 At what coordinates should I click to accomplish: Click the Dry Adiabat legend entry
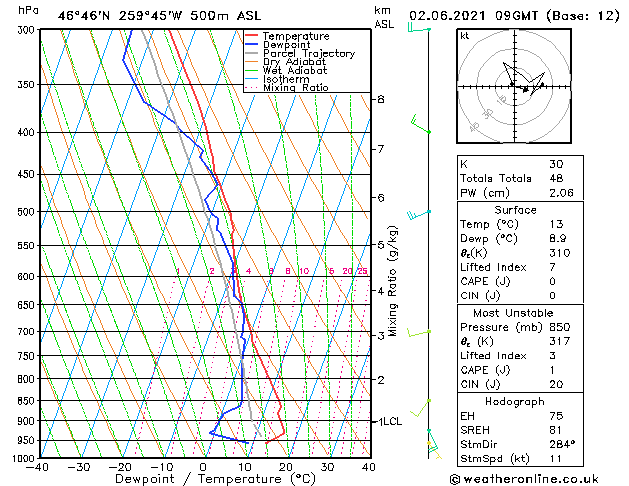[285, 62]
